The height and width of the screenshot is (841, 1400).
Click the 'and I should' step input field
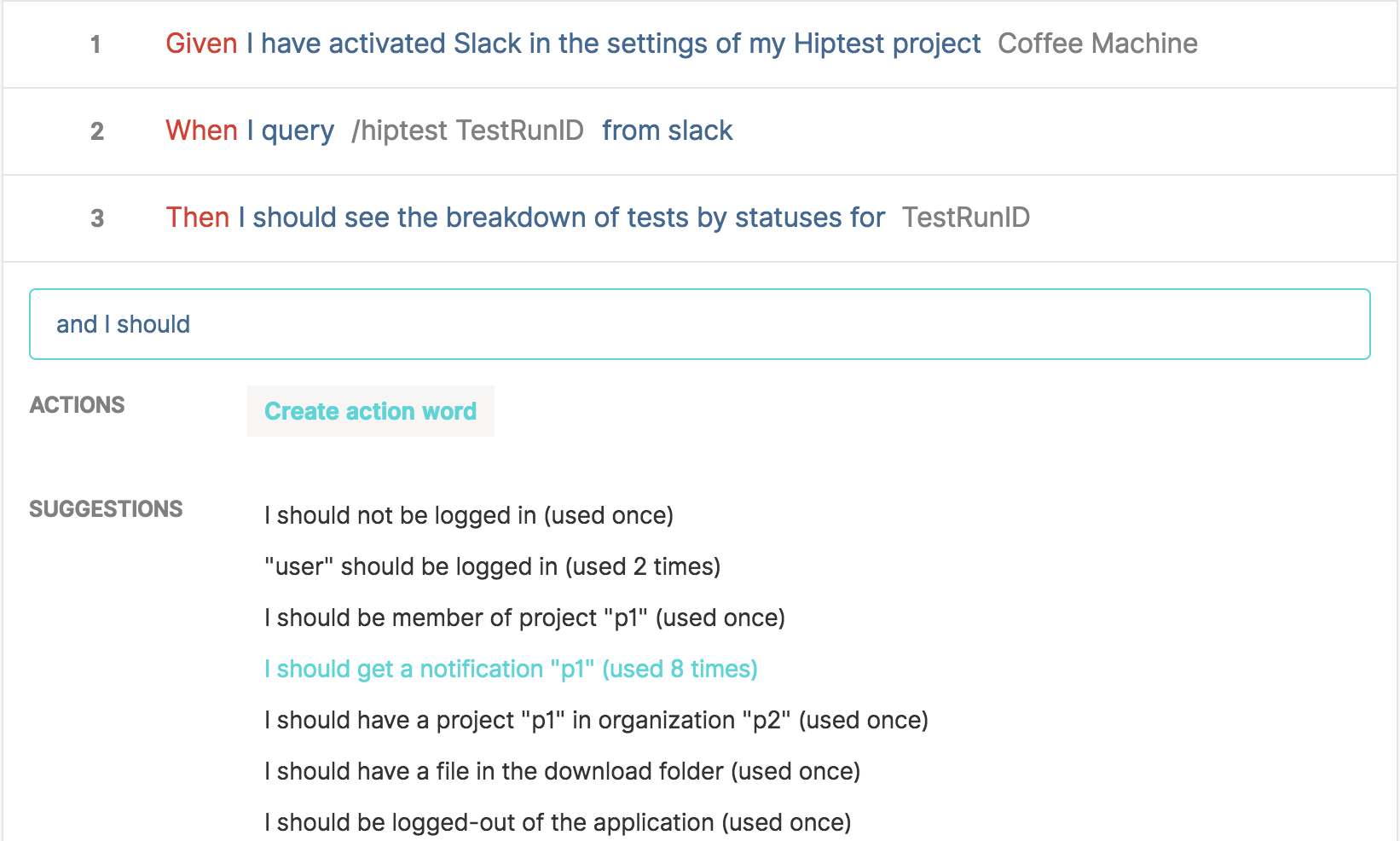699,324
